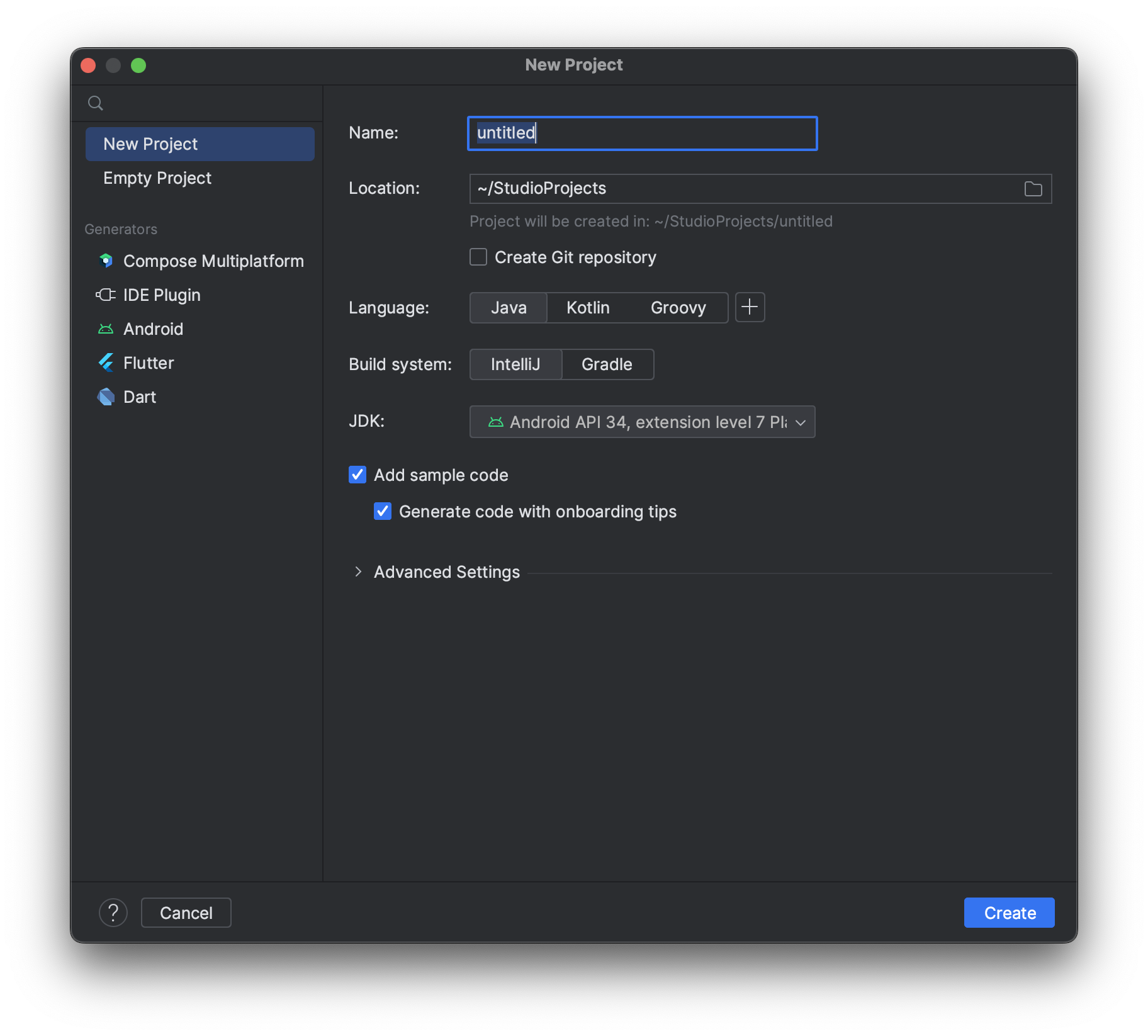Expand Advanced Settings section

pyautogui.click(x=358, y=571)
